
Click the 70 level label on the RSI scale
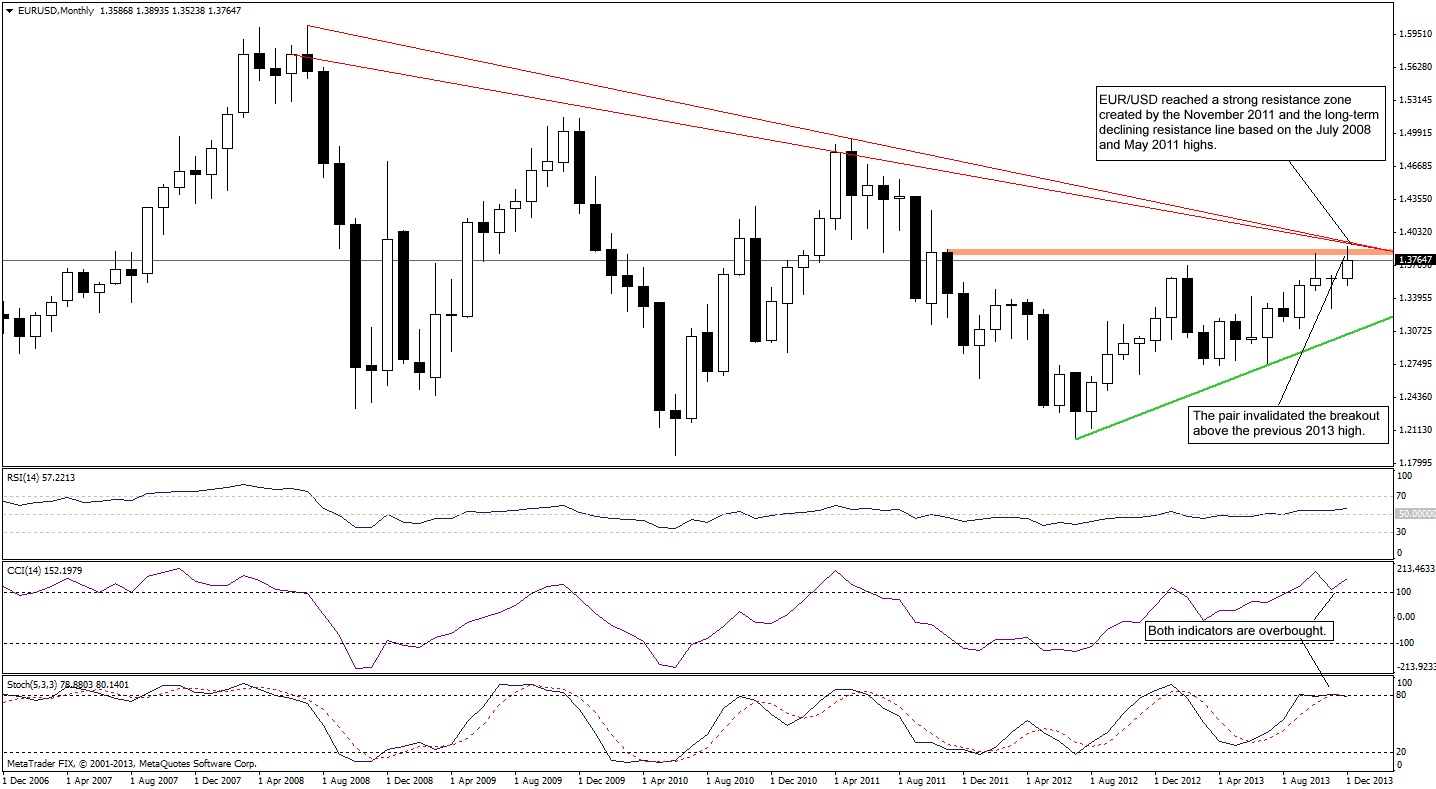point(1403,495)
